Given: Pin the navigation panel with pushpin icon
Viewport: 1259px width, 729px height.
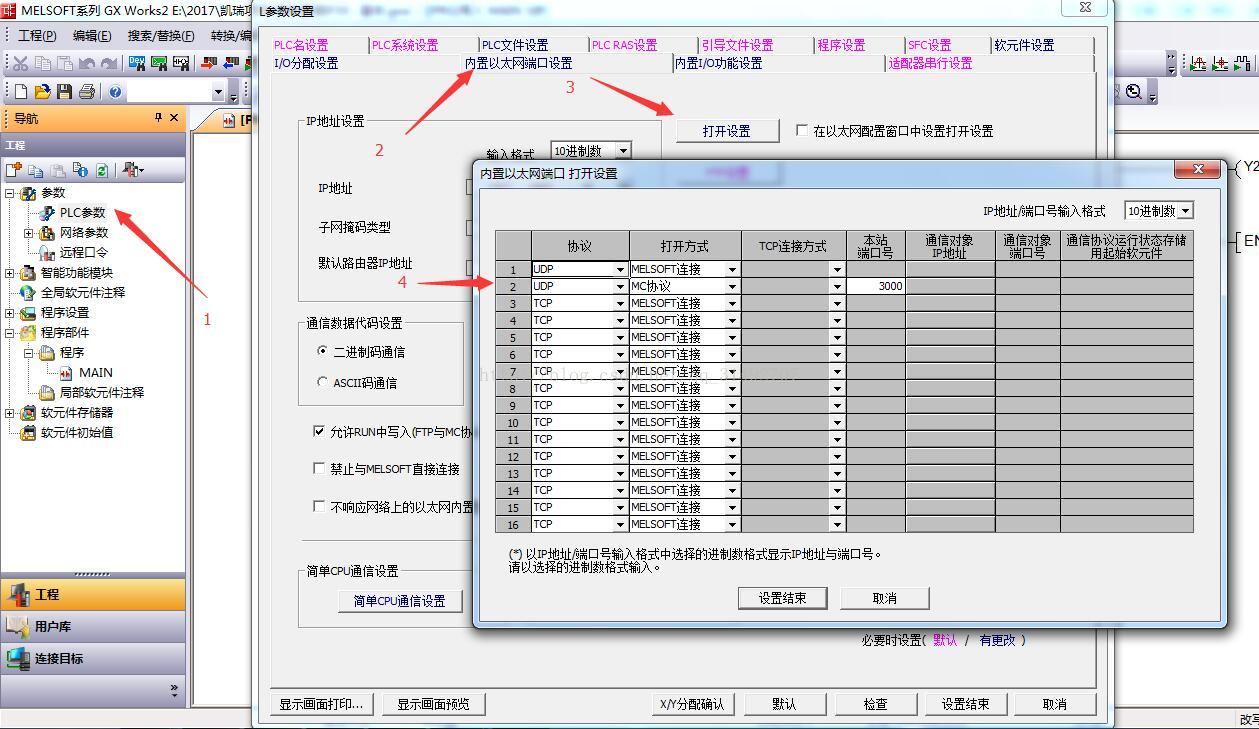Looking at the screenshot, I should (x=158, y=118).
